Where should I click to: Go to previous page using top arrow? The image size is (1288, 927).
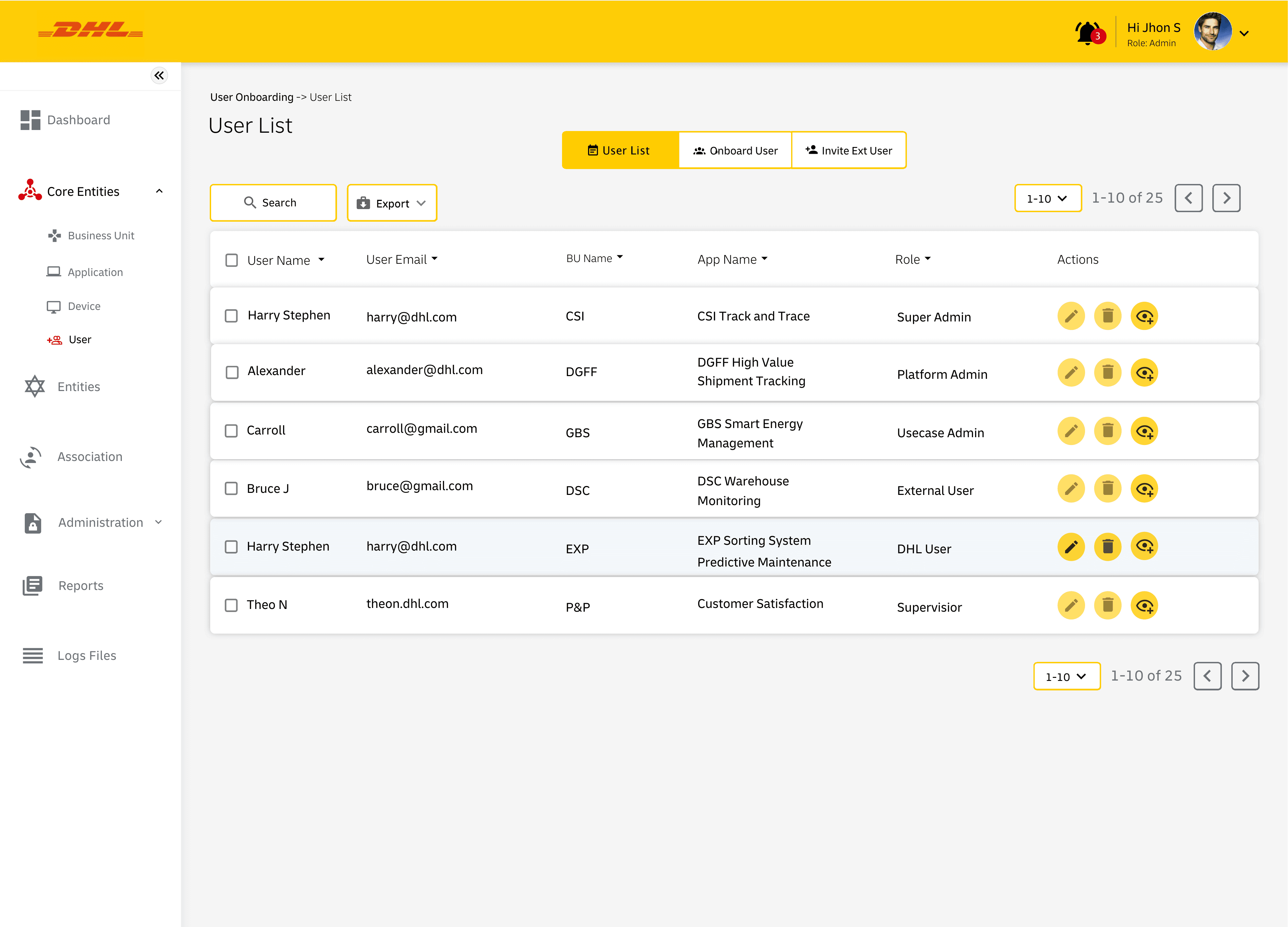(x=1189, y=198)
